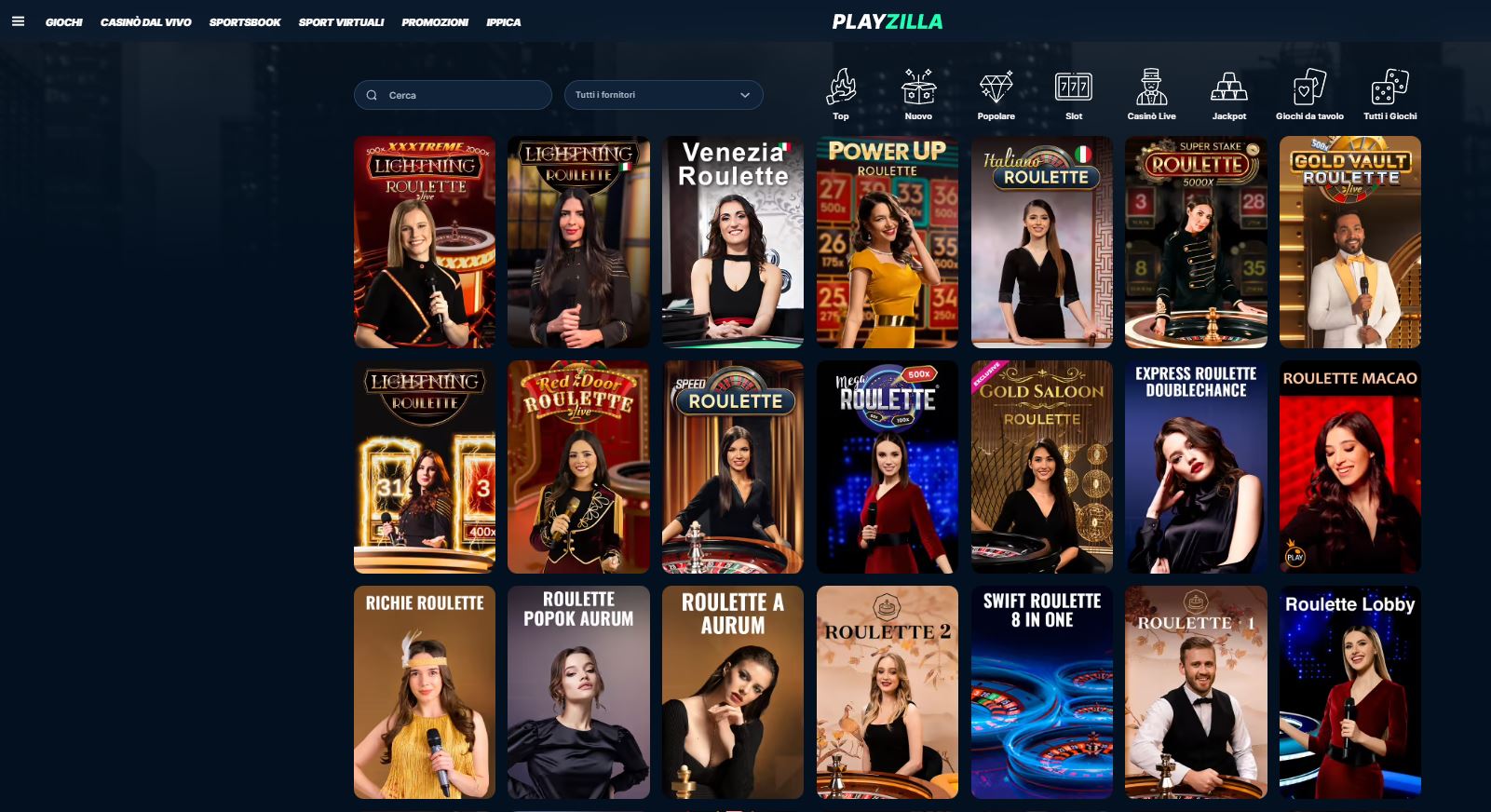Open Mega Roulette 500x game

888,467
